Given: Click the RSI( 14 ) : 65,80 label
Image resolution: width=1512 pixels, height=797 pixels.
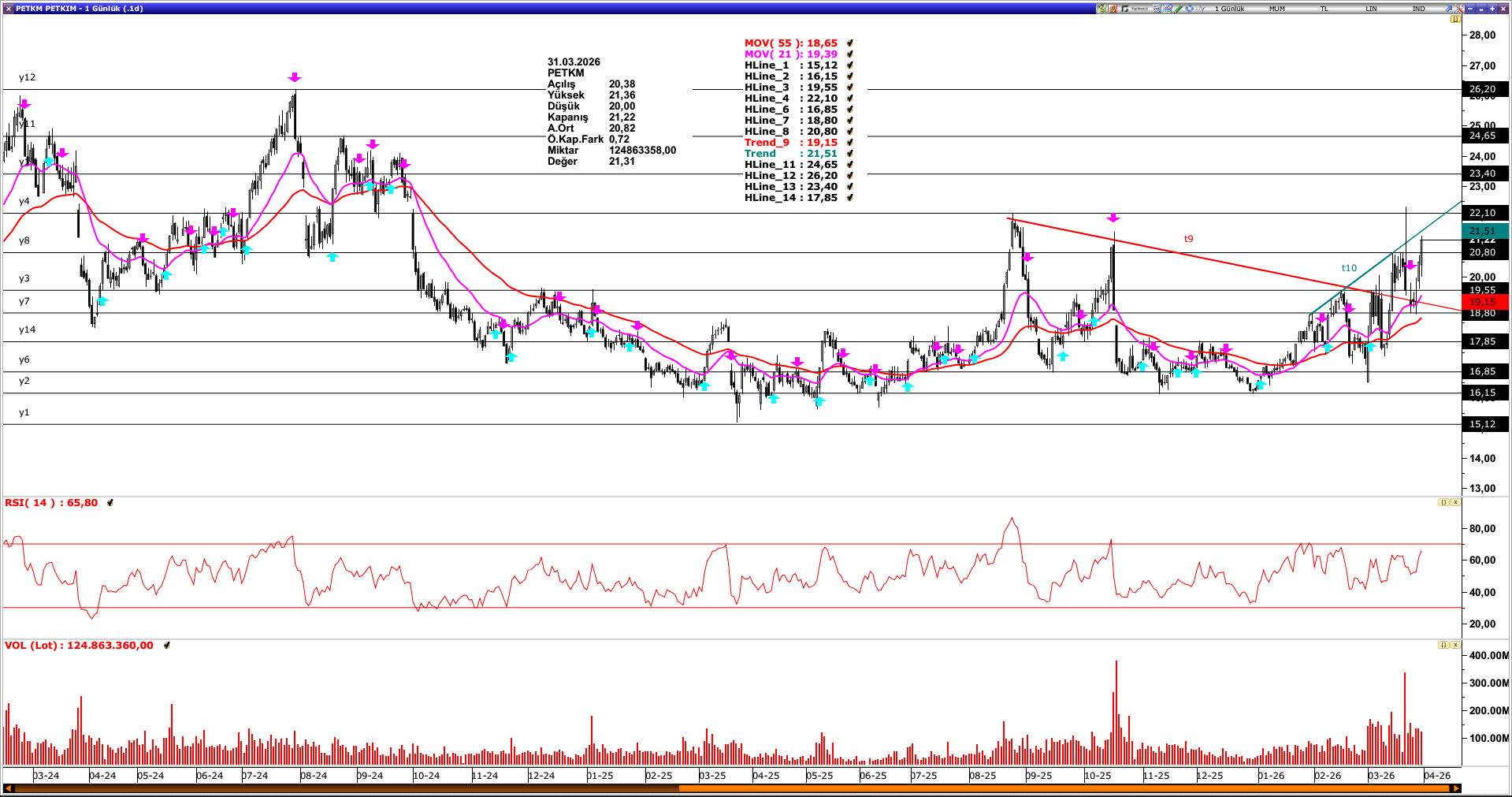Looking at the screenshot, I should [x=51, y=503].
